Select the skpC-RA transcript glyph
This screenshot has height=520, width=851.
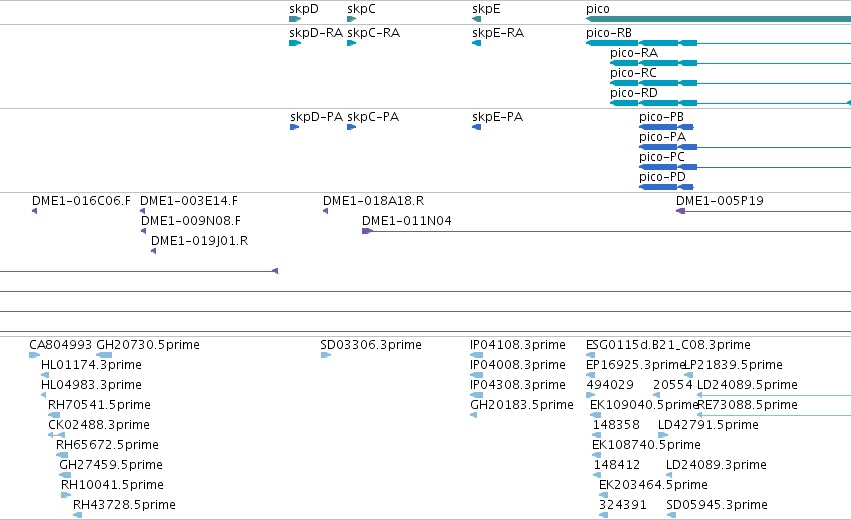pos(352,43)
